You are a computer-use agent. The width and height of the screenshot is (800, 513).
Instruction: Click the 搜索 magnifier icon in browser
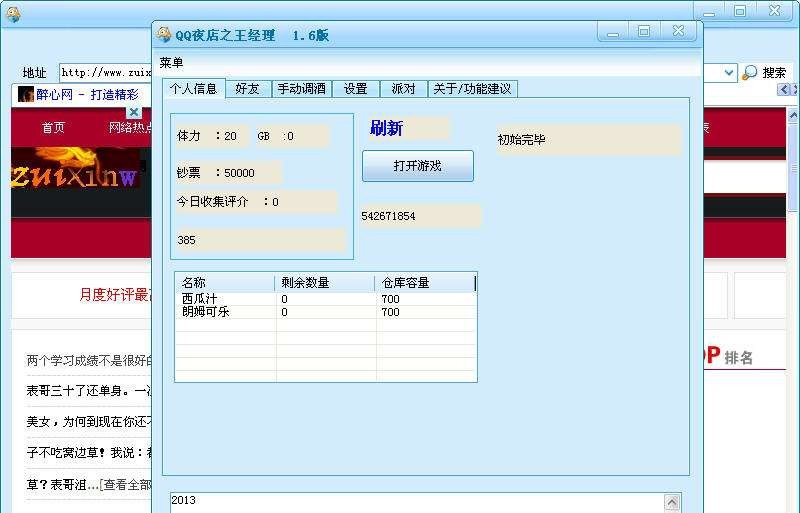click(749, 72)
